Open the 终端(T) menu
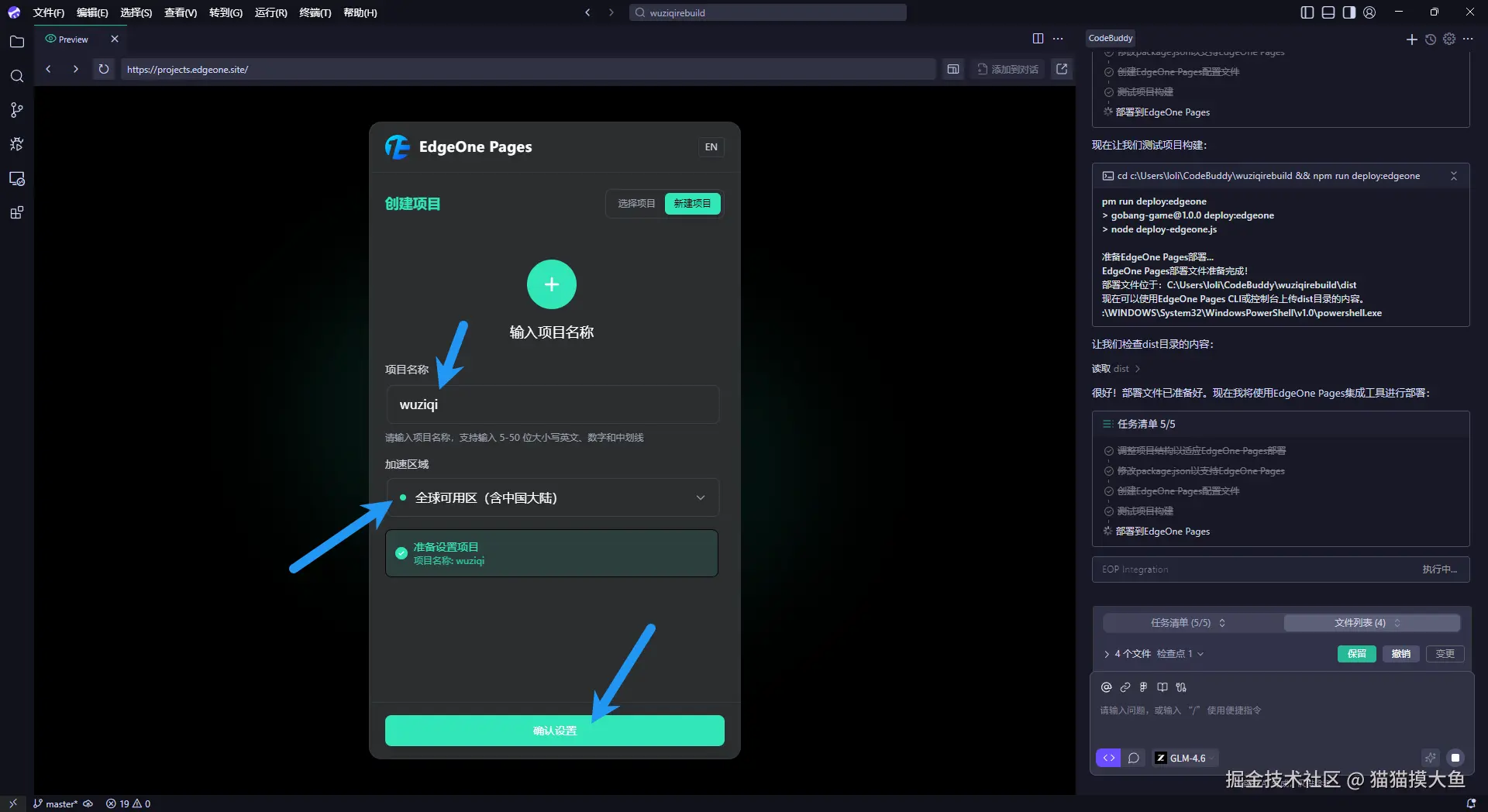The width and height of the screenshot is (1488, 812). [x=315, y=12]
